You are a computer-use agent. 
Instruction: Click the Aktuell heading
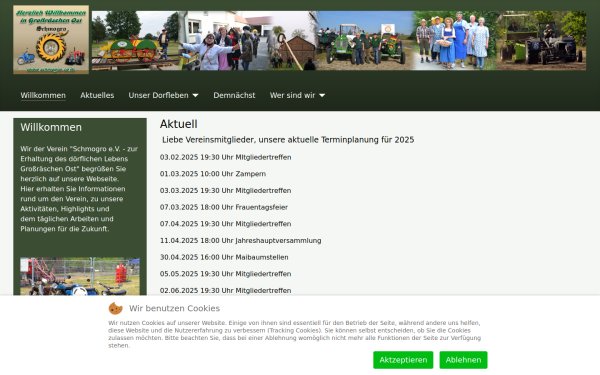(x=179, y=124)
